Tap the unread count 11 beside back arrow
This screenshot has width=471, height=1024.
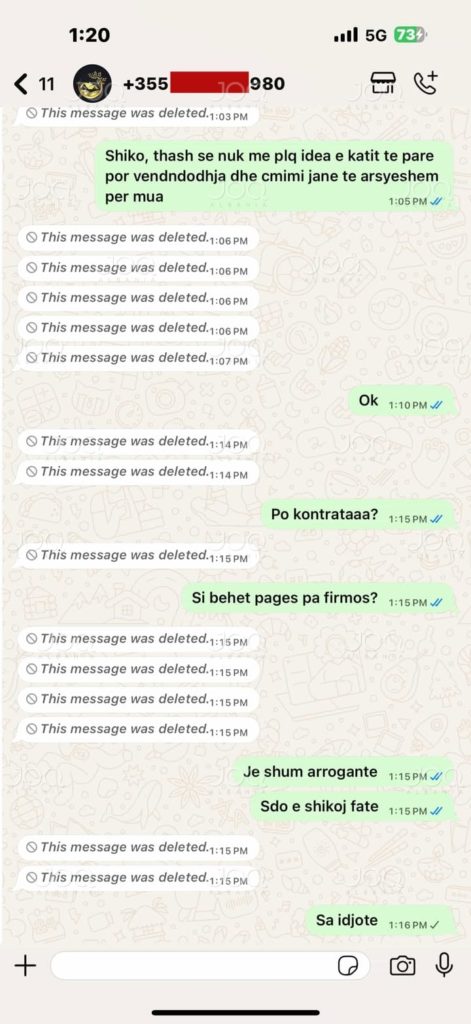(46, 84)
